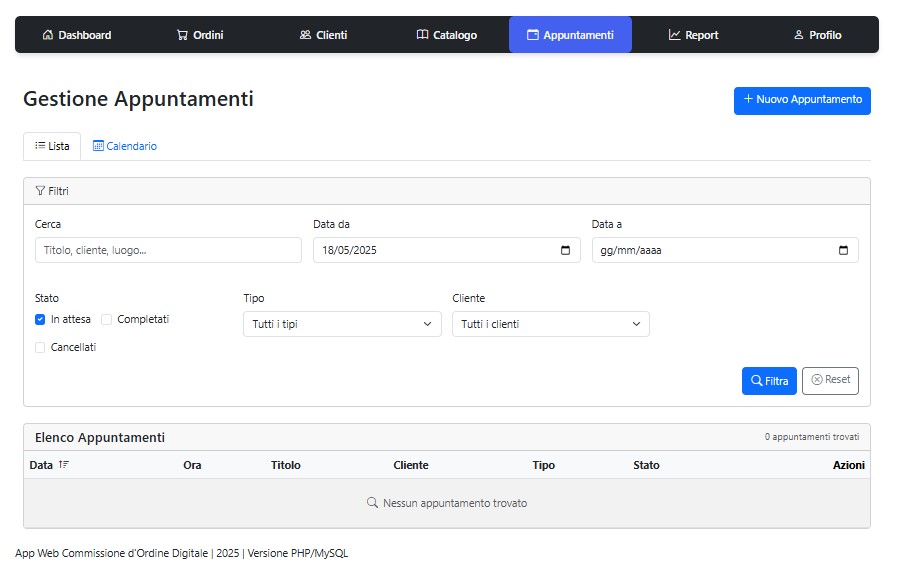Enable the Completati status checkbox
904x581 pixels.
[106, 320]
